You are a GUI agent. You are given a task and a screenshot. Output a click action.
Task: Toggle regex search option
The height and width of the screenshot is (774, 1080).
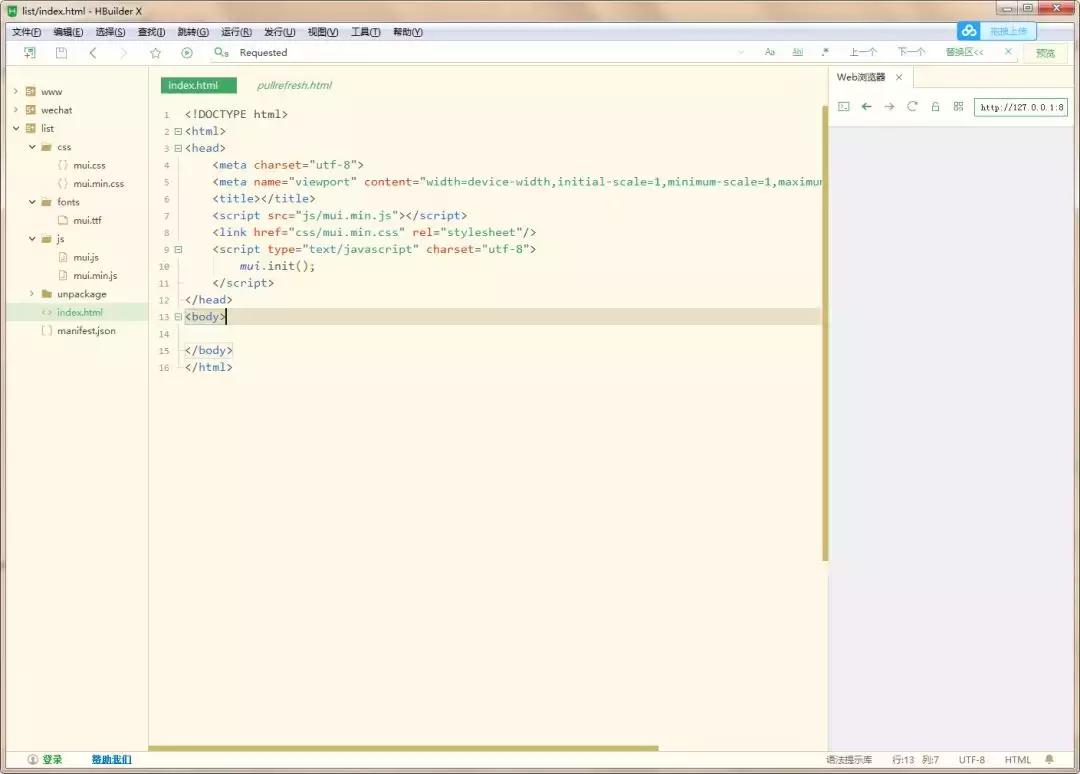825,53
